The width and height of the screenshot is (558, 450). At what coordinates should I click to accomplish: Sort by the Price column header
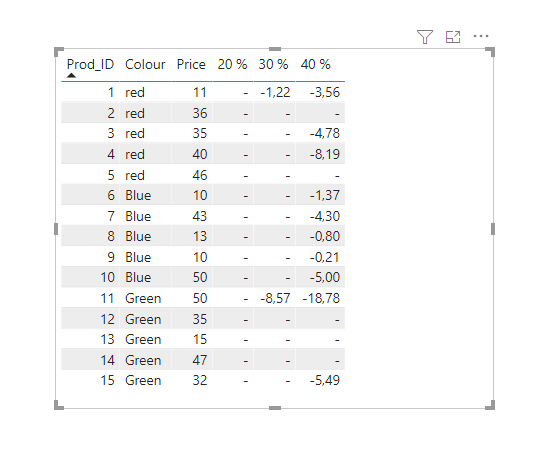click(191, 64)
